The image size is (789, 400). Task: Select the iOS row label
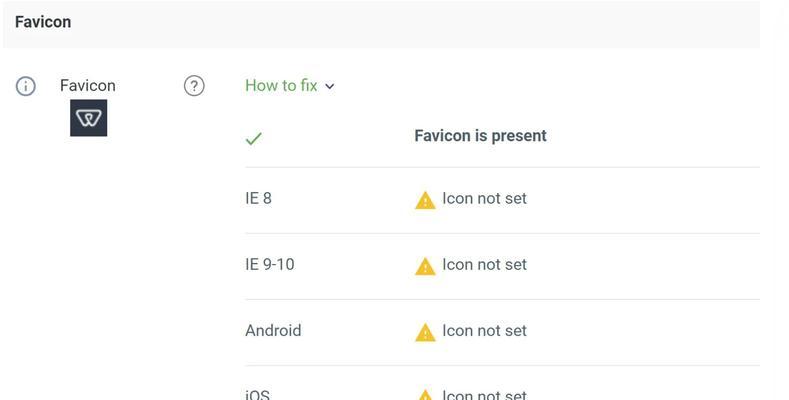pyautogui.click(x=258, y=394)
